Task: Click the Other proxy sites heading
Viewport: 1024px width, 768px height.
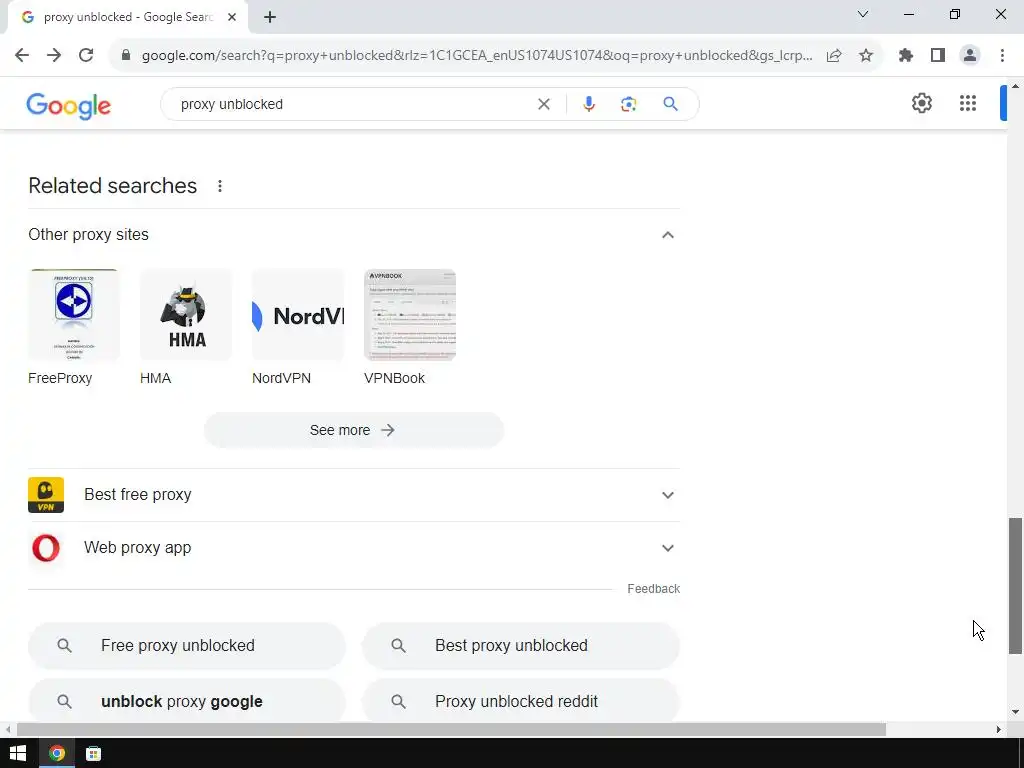Action: point(88,234)
